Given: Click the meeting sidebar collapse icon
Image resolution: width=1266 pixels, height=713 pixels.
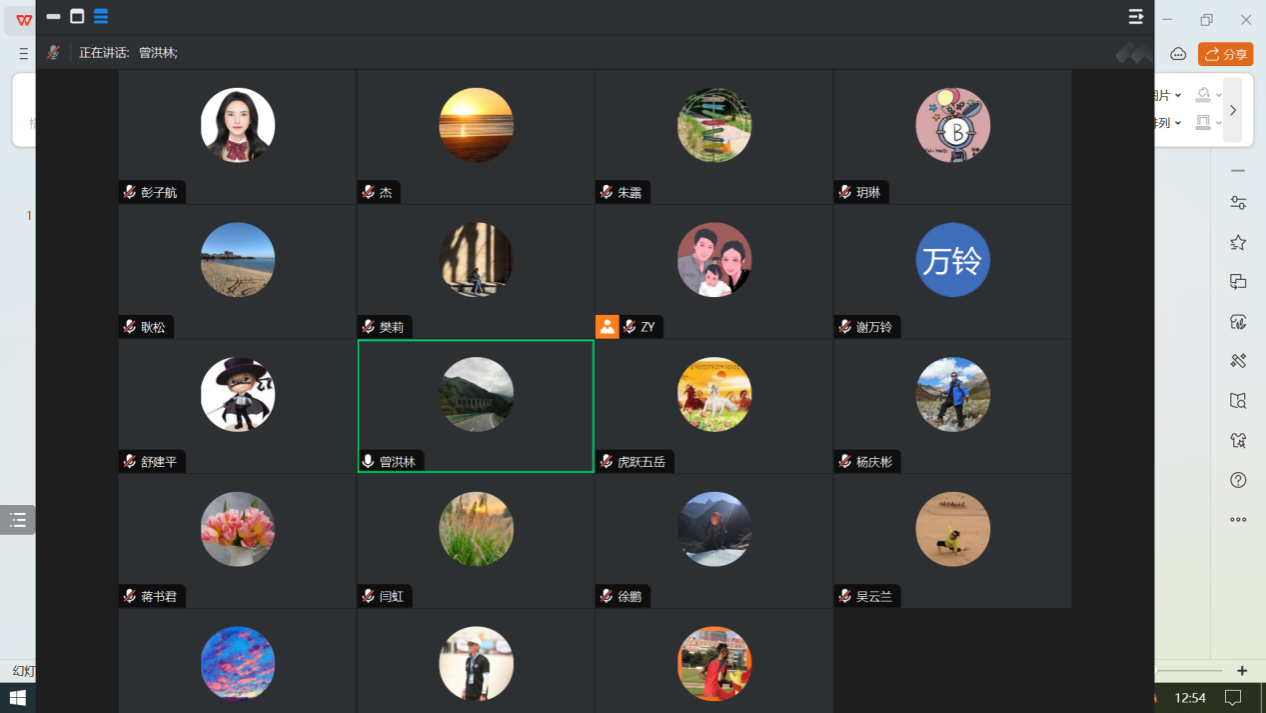Looking at the screenshot, I should [x=1135, y=17].
